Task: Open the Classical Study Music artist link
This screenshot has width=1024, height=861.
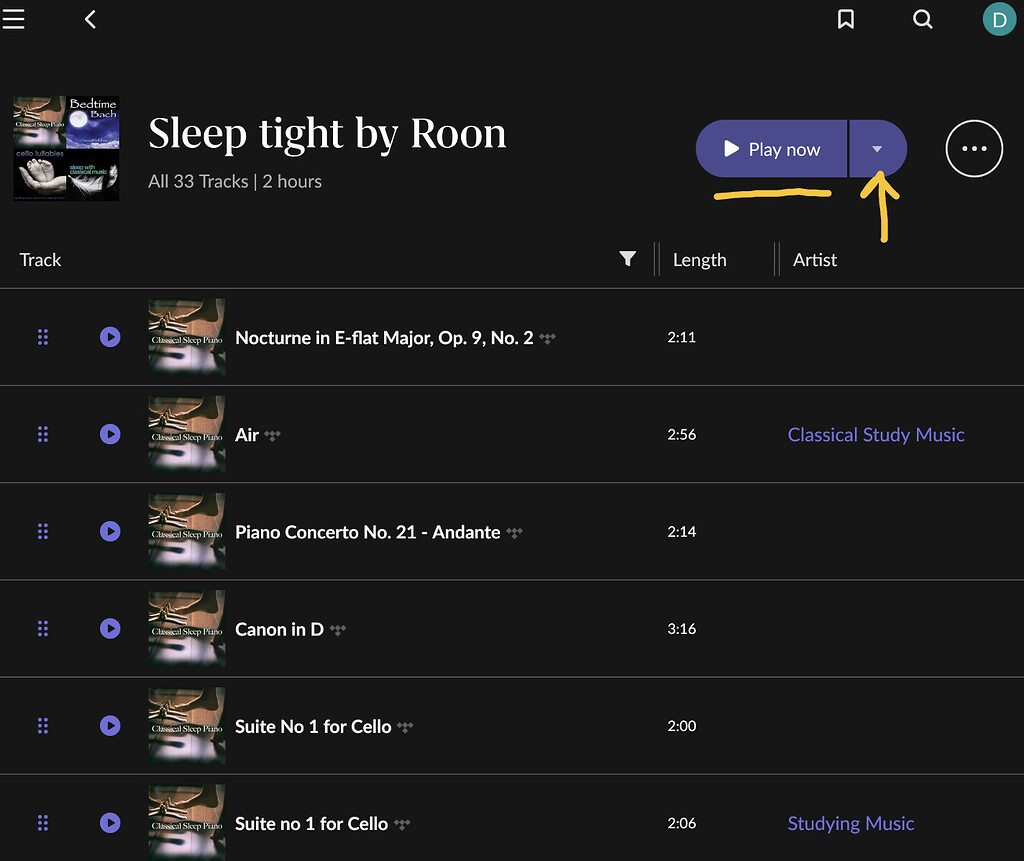Action: click(875, 434)
